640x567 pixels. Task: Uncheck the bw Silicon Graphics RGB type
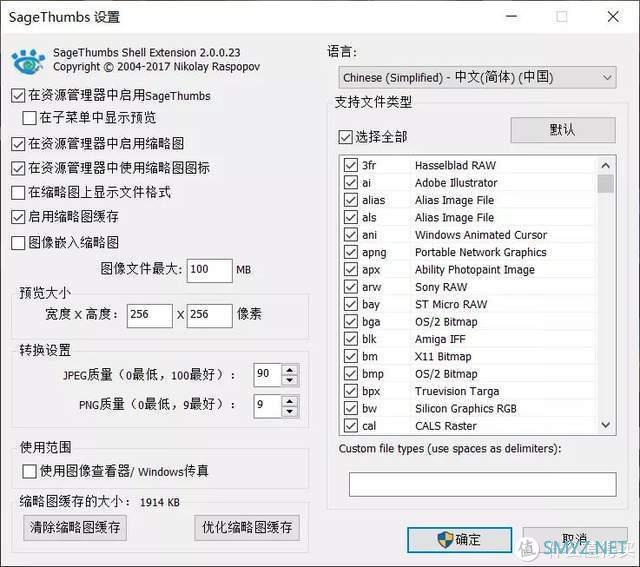coord(351,408)
